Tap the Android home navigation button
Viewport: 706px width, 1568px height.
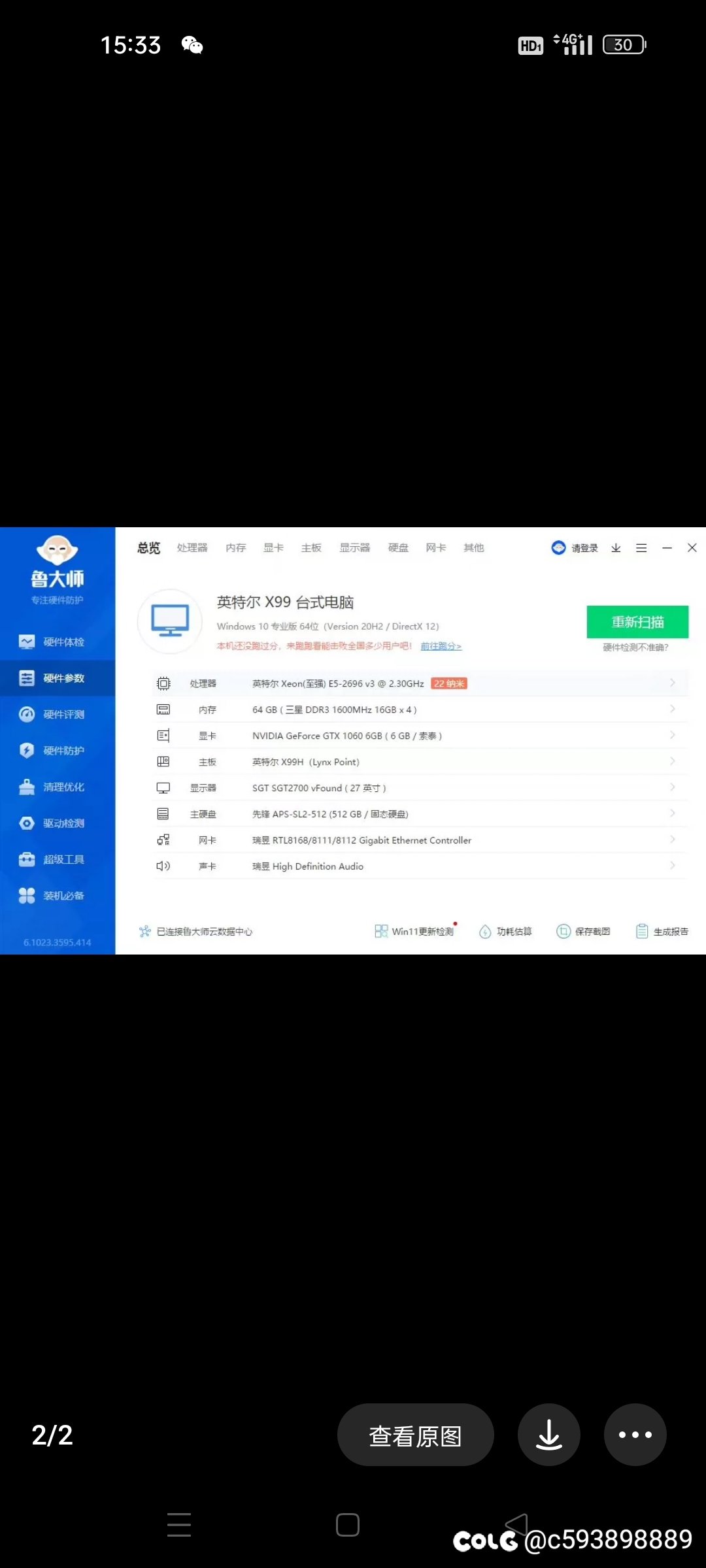(348, 1525)
